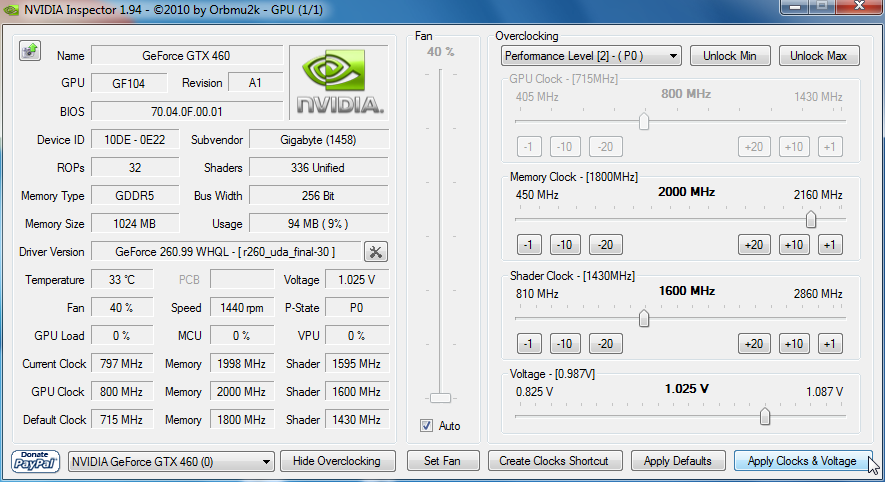
Task: Click the PayPal Donate button
Action: [x=36, y=461]
